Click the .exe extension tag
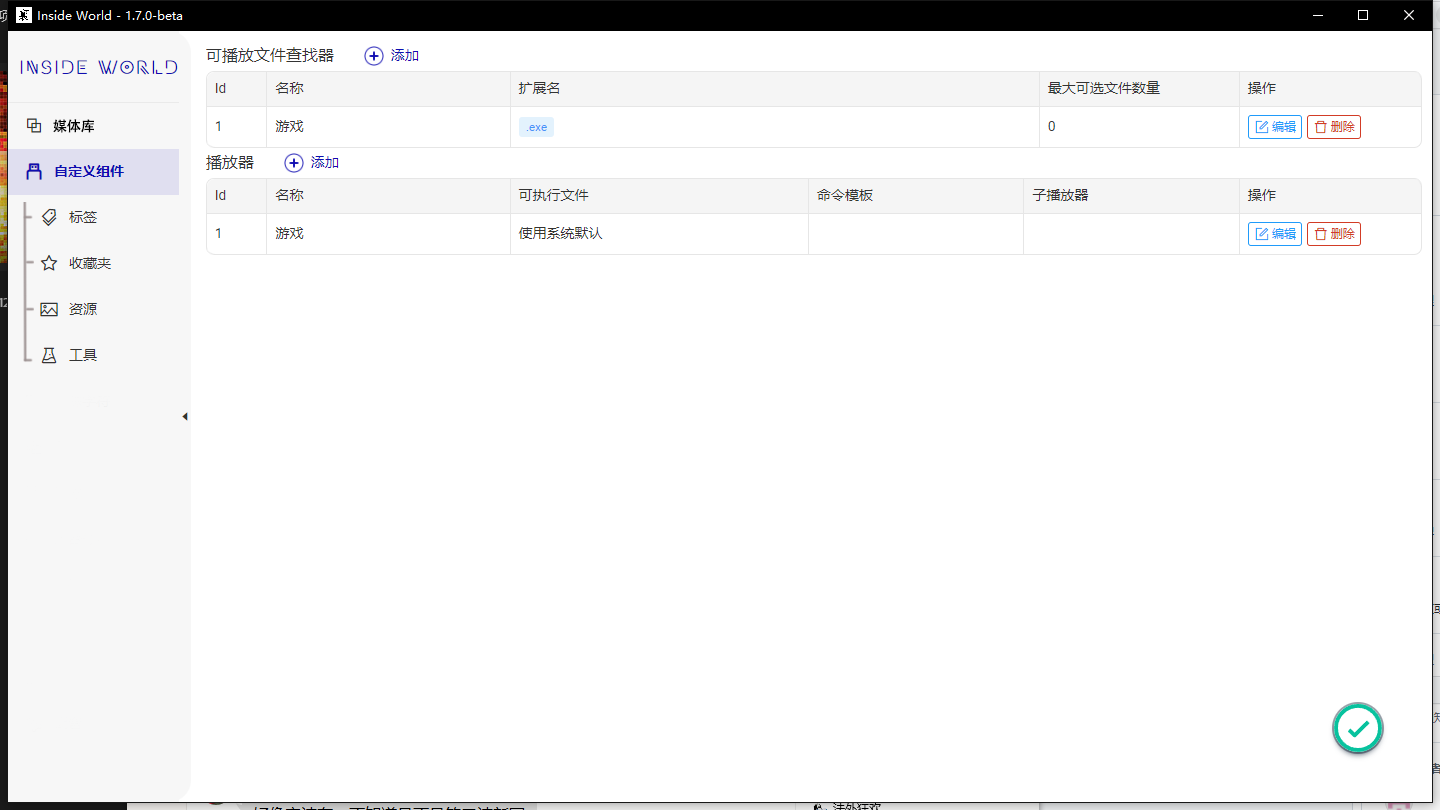The width and height of the screenshot is (1440, 810). coord(536,126)
